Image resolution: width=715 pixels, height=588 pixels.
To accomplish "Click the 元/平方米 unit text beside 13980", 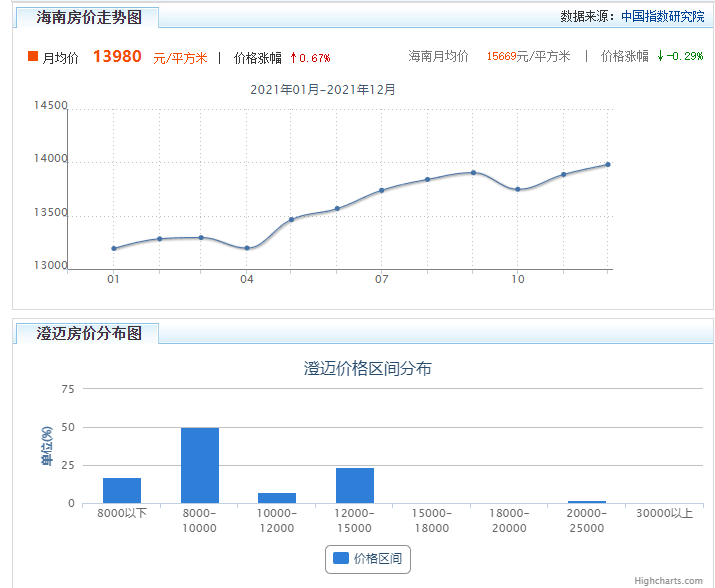I will point(180,58).
